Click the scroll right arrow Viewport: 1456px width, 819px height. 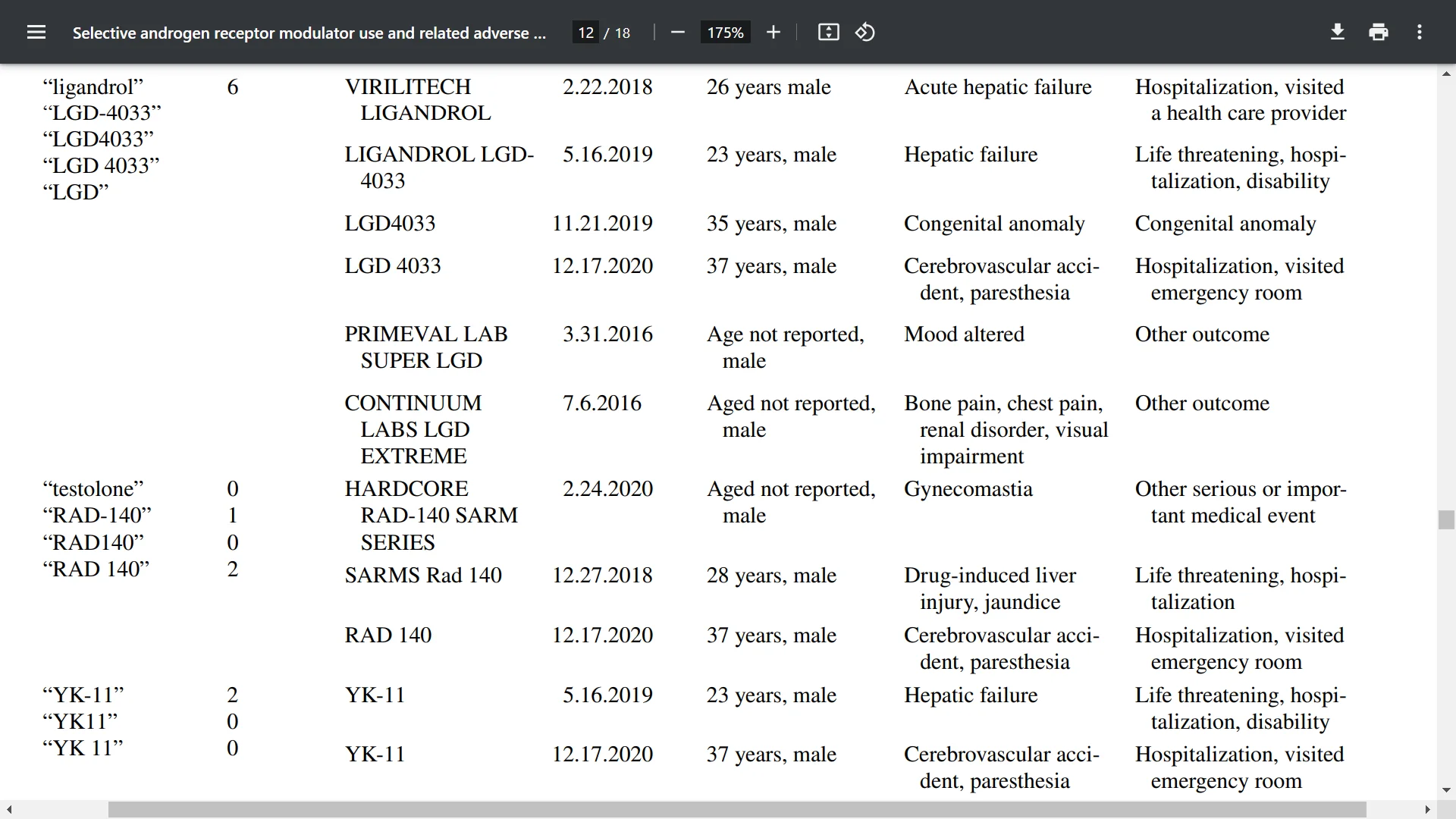[x=1428, y=810]
